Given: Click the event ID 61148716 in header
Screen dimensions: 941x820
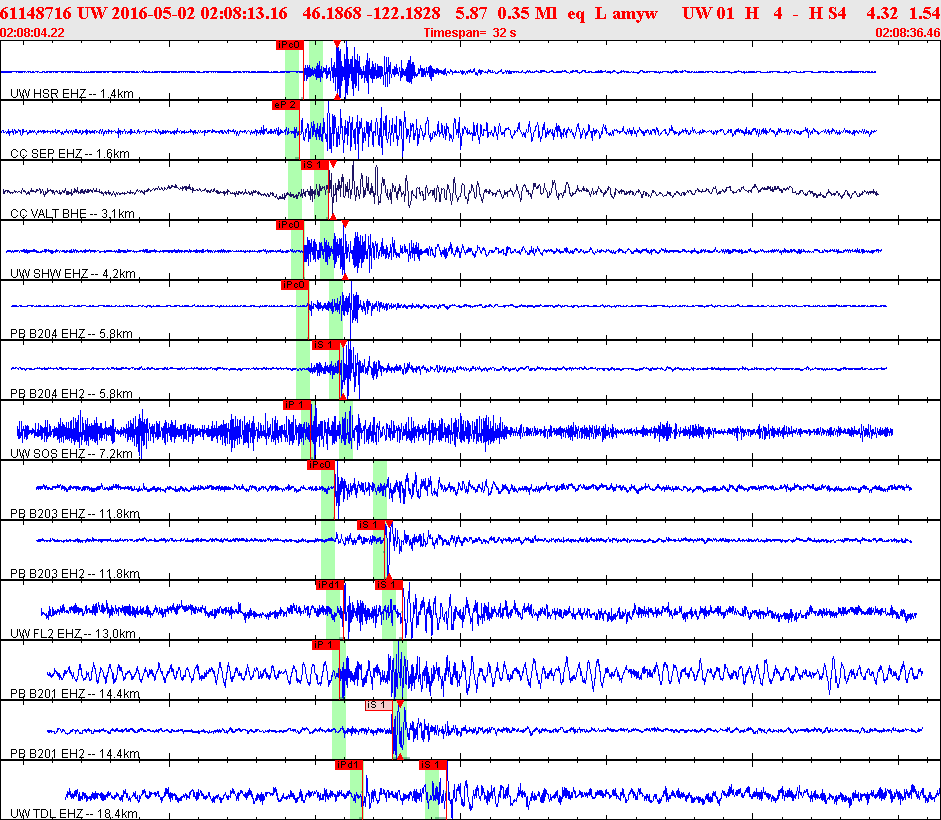Looking at the screenshot, I should [x=35, y=13].
